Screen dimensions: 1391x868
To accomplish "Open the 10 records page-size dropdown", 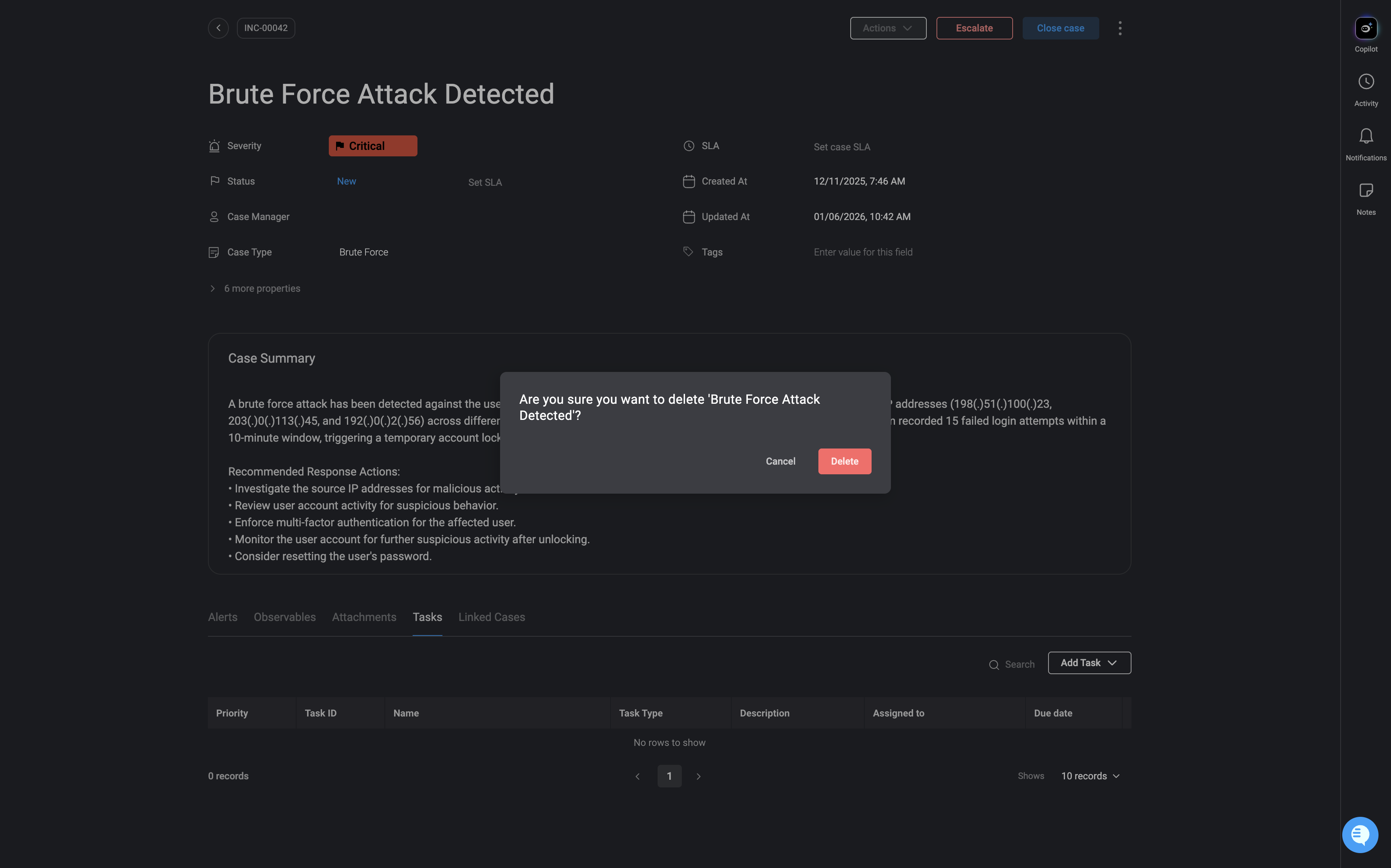I will (1090, 776).
